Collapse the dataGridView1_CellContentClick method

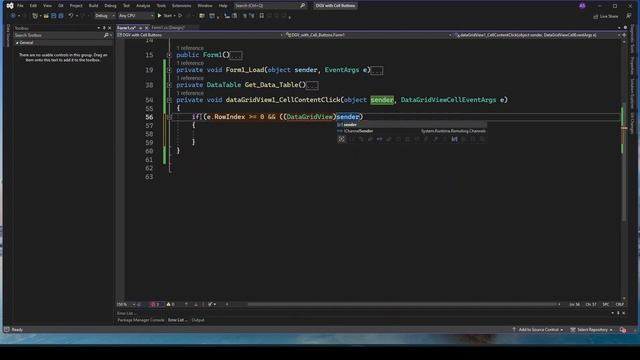[169, 100]
